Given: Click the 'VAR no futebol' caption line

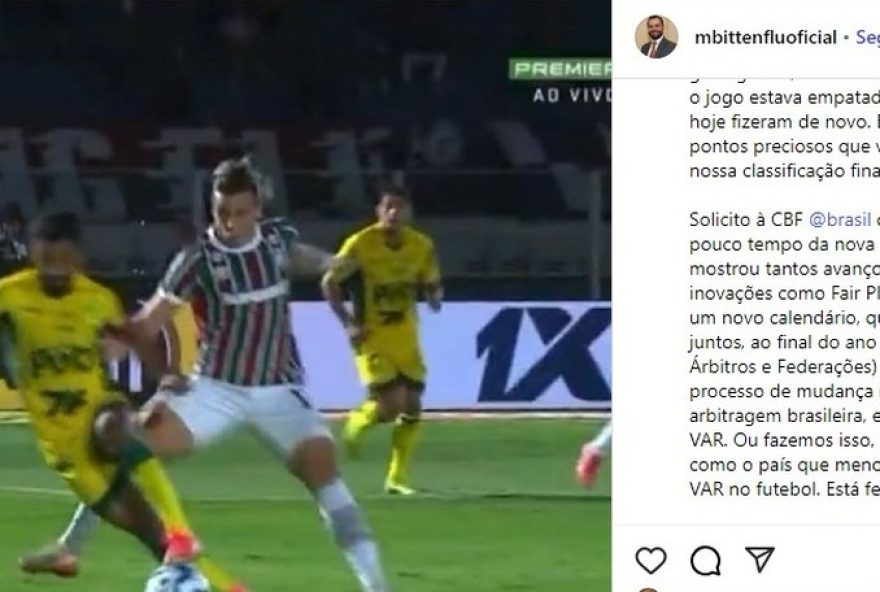Looking at the screenshot, I should [785, 489].
